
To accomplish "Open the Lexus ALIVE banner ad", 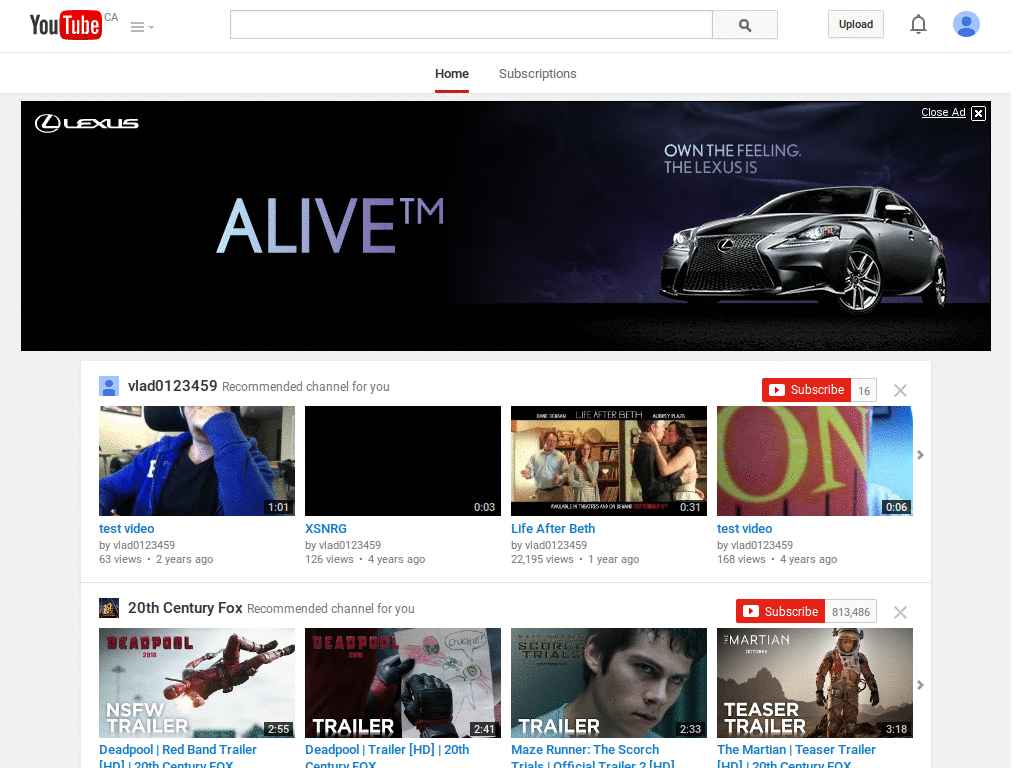I will (505, 226).
